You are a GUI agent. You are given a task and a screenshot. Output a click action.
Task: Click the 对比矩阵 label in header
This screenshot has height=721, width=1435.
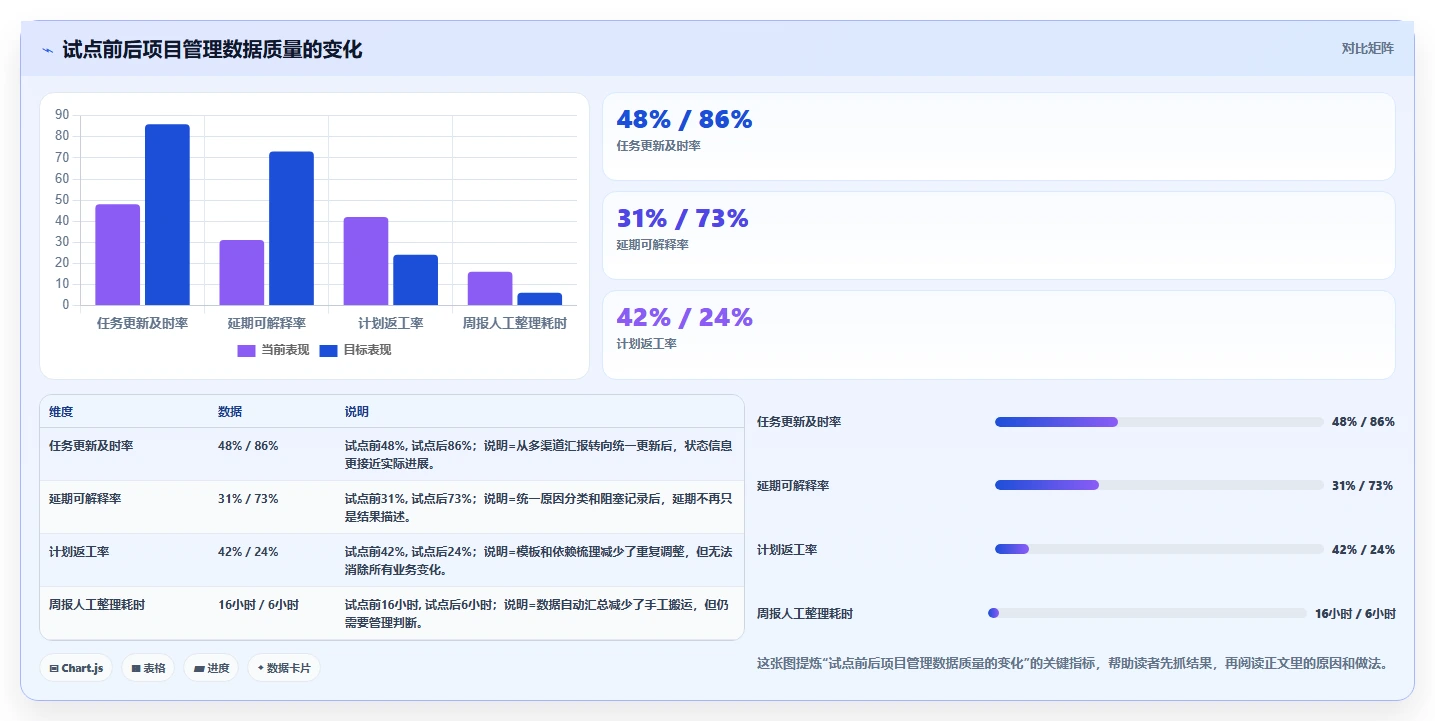coord(1367,48)
